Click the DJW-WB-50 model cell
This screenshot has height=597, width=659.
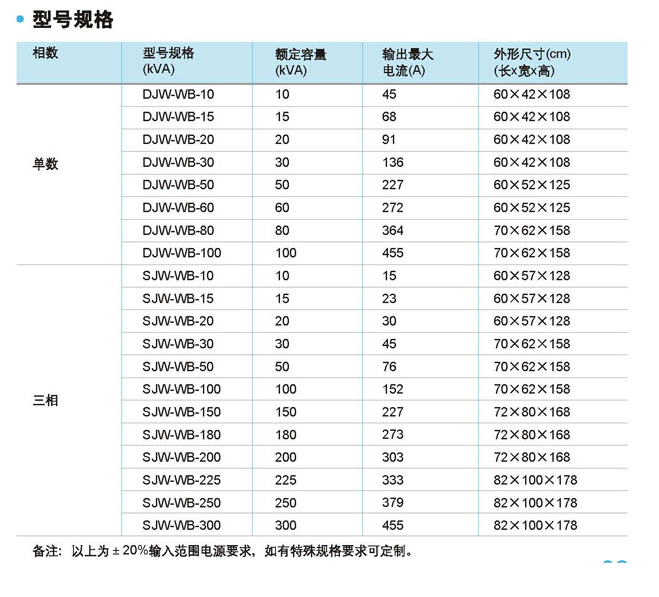point(178,185)
